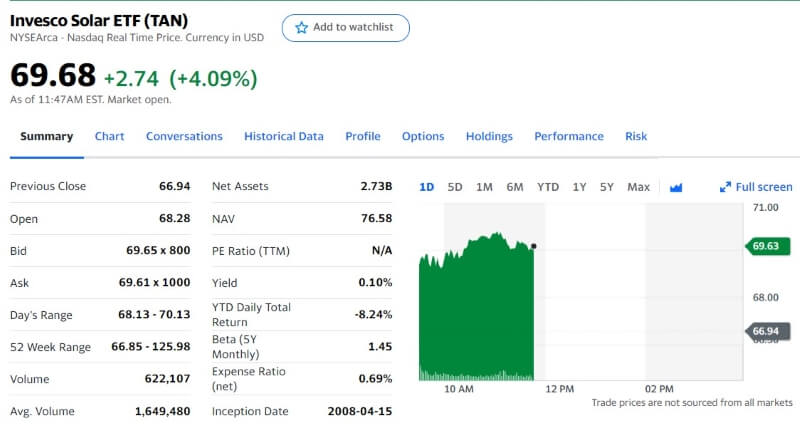The image size is (800, 426).
Task: Click the Avg. Volume value 1,649,480
Action: 162,411
